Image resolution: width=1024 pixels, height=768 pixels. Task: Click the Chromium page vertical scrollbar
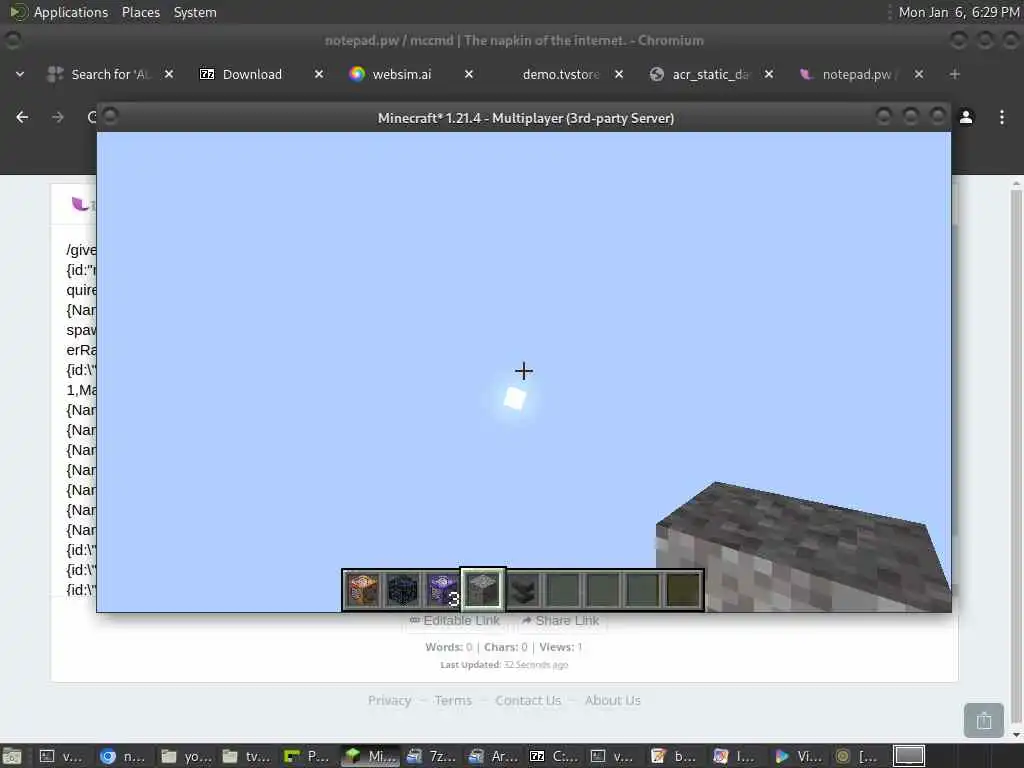point(1016,457)
